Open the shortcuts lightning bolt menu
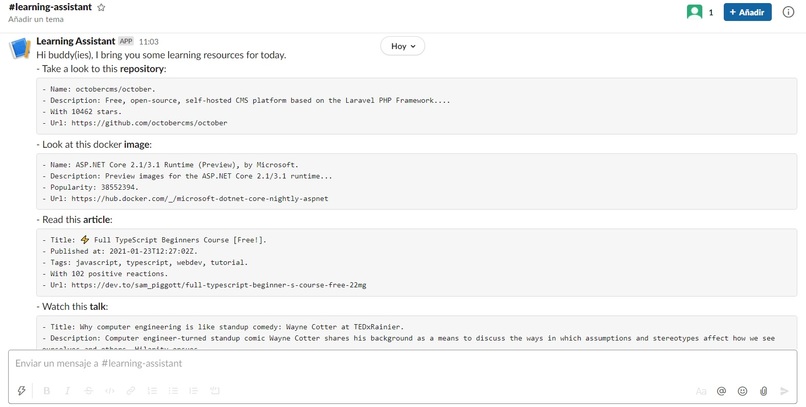806x407 pixels. pyautogui.click(x=21, y=391)
